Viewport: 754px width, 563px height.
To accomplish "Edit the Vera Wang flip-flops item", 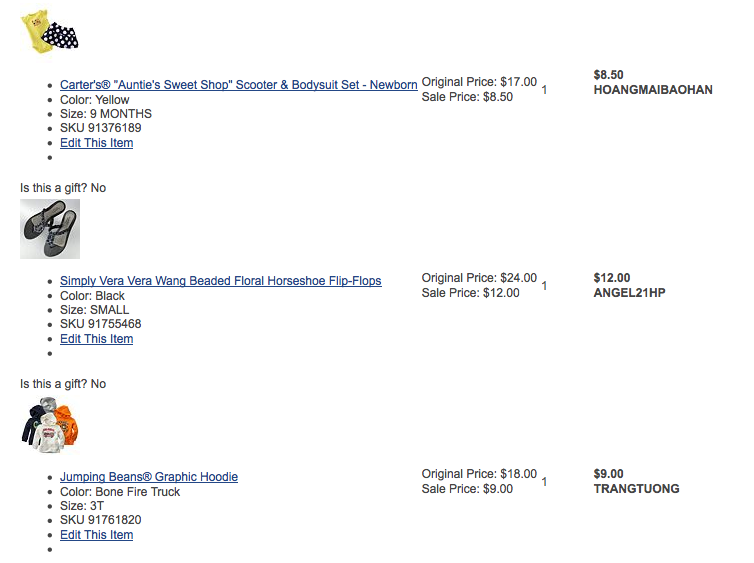I will (97, 339).
